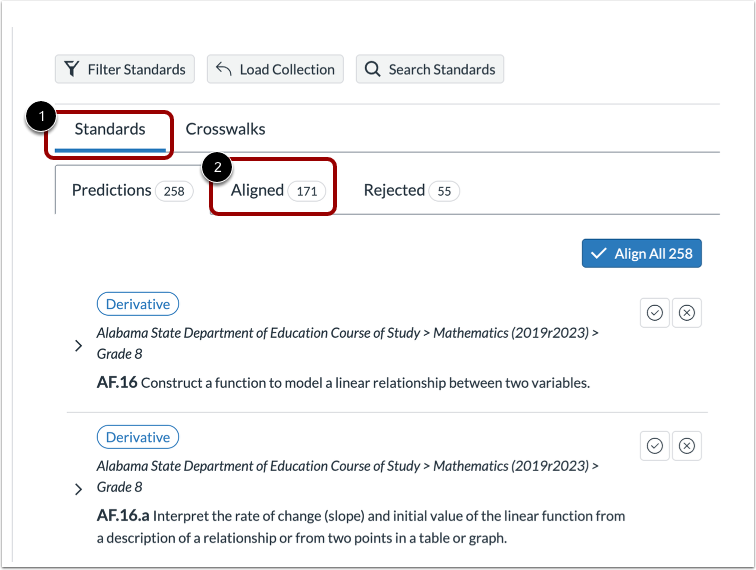Image resolution: width=756 pixels, height=570 pixels.
Task: Reject AF.16 standard with X icon
Action: [687, 313]
